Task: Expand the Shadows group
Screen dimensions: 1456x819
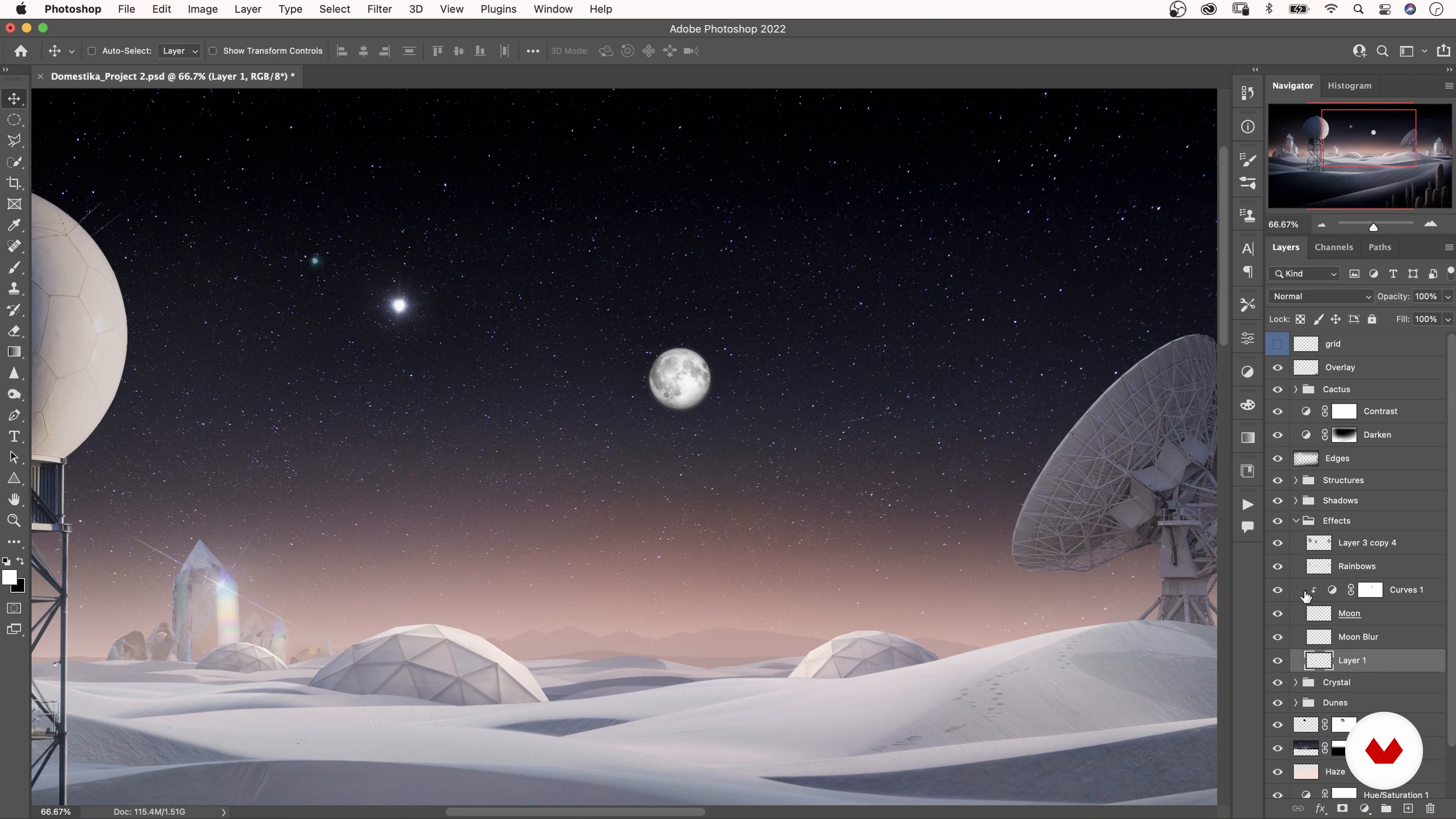Action: [1296, 501]
